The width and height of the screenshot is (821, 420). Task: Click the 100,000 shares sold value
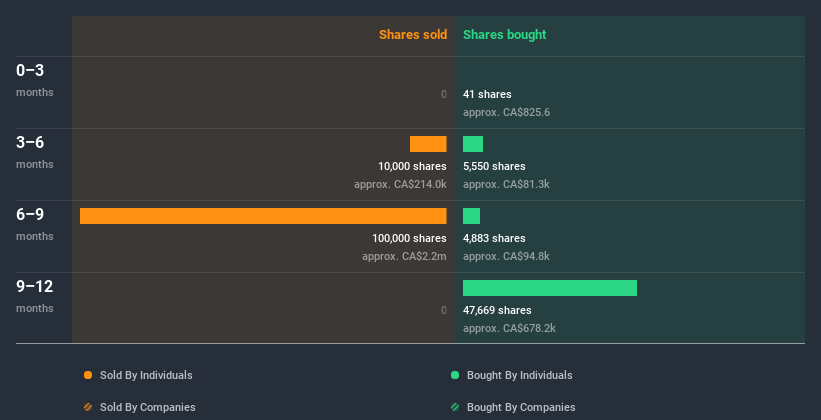coord(409,238)
